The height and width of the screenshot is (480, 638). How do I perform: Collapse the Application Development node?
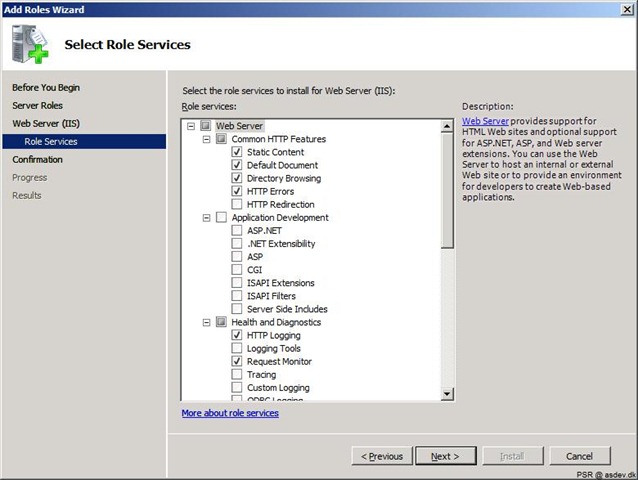click(x=206, y=218)
